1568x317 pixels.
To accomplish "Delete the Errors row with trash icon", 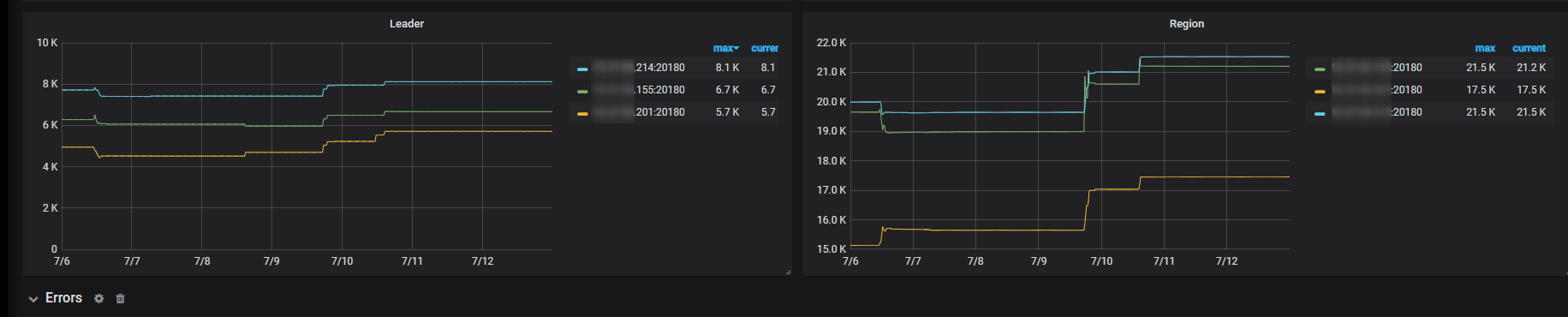I will pos(121,298).
